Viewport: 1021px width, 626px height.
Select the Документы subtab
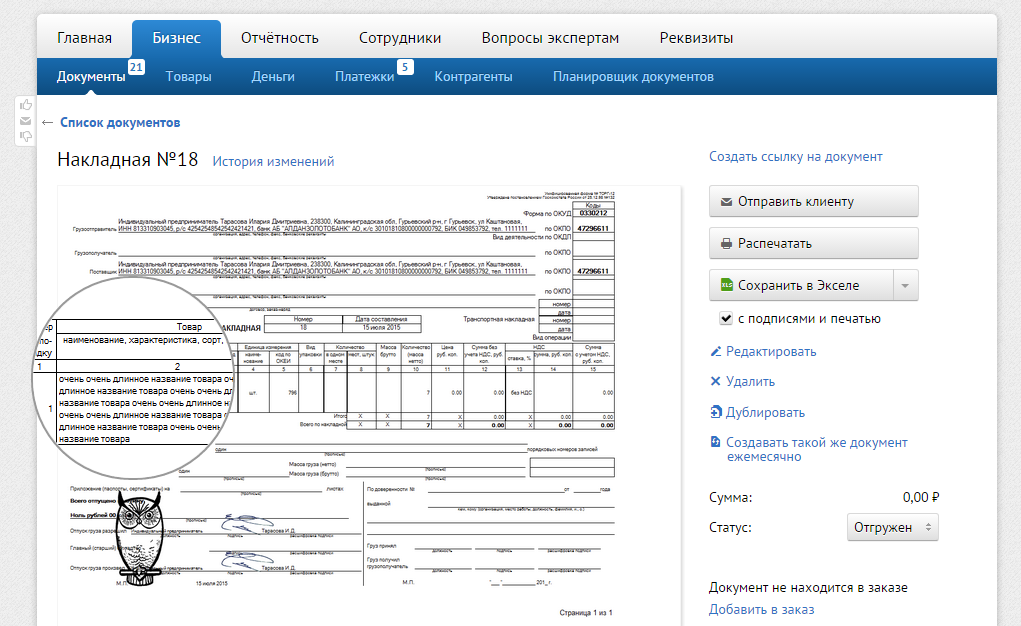coord(91,77)
